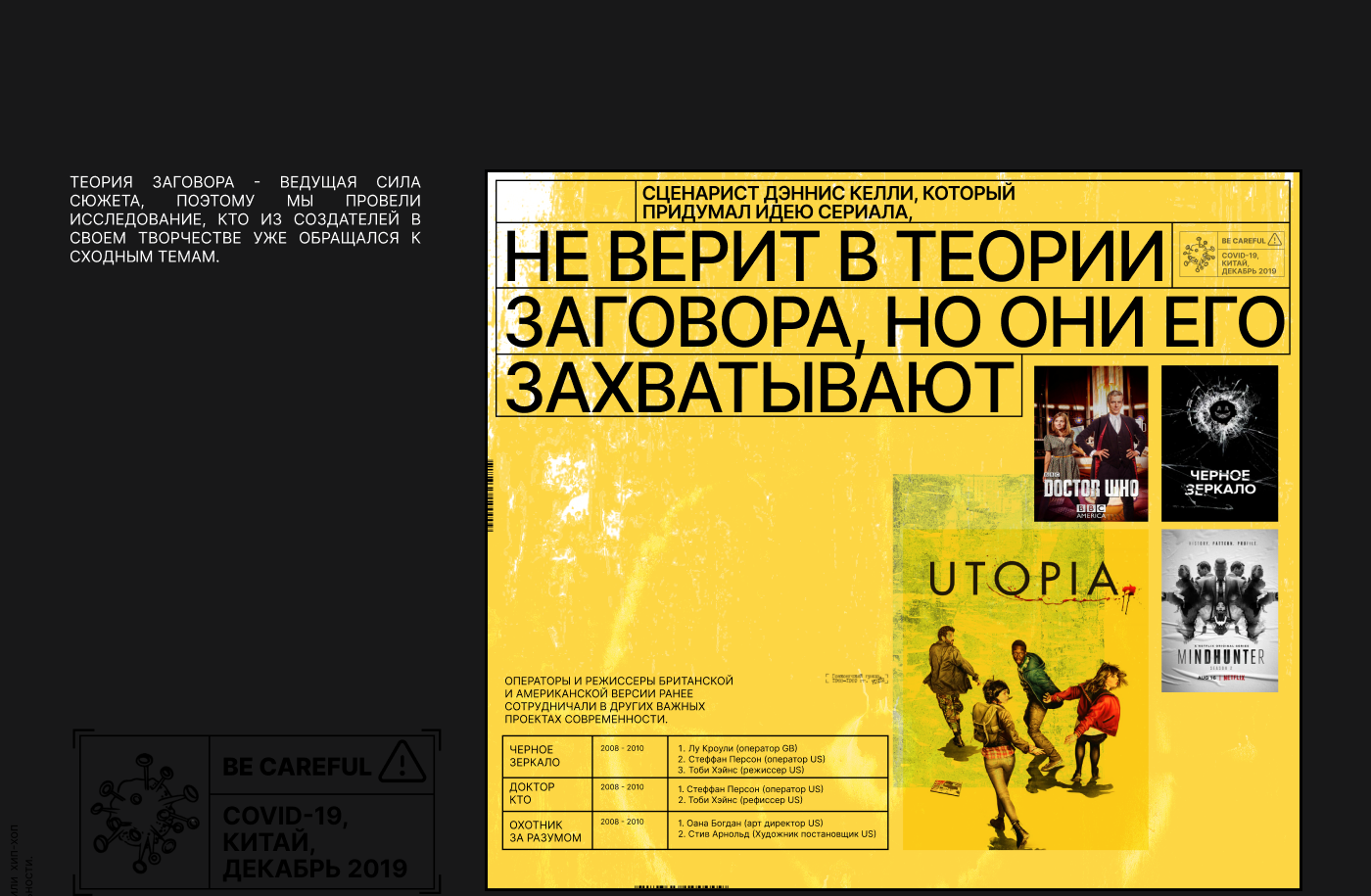Click the ТЕОРИЯ ЗАГОВОРА paragraph on dark background
The image size is (1371, 896).
[245, 219]
